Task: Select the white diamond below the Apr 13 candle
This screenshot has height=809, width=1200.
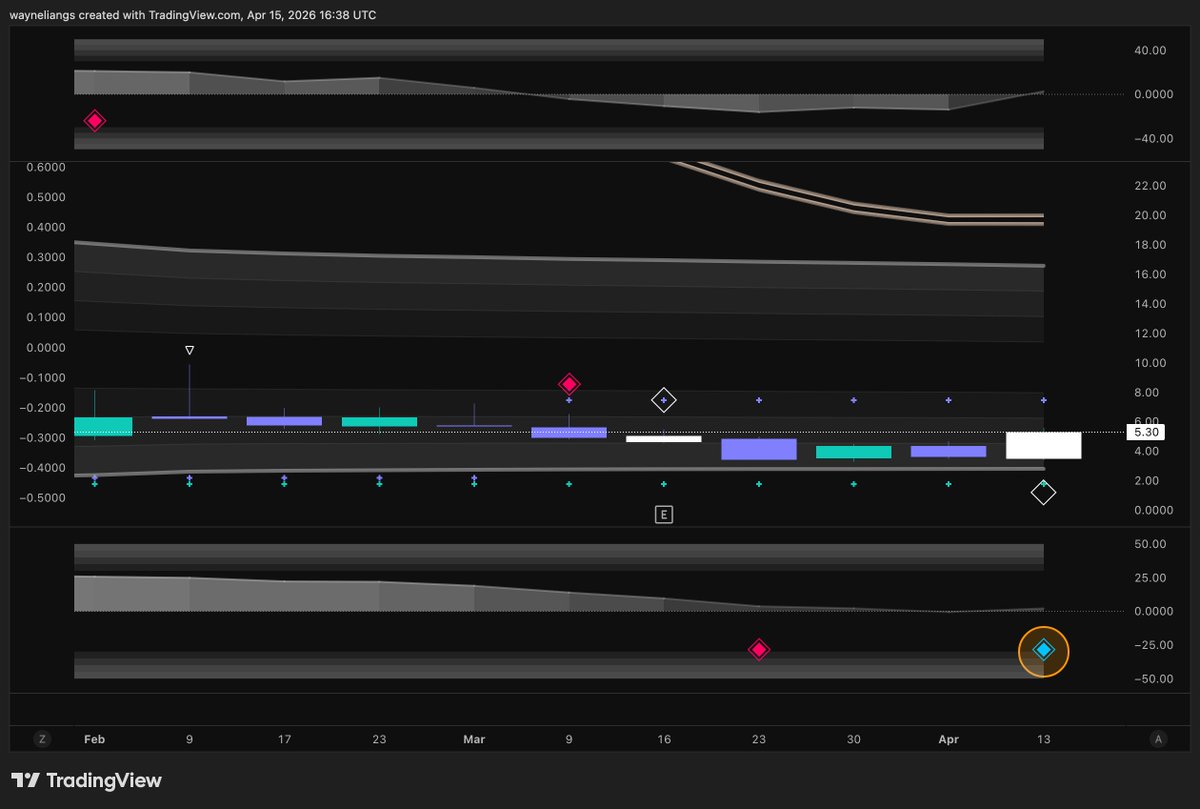Action: click(x=1043, y=493)
